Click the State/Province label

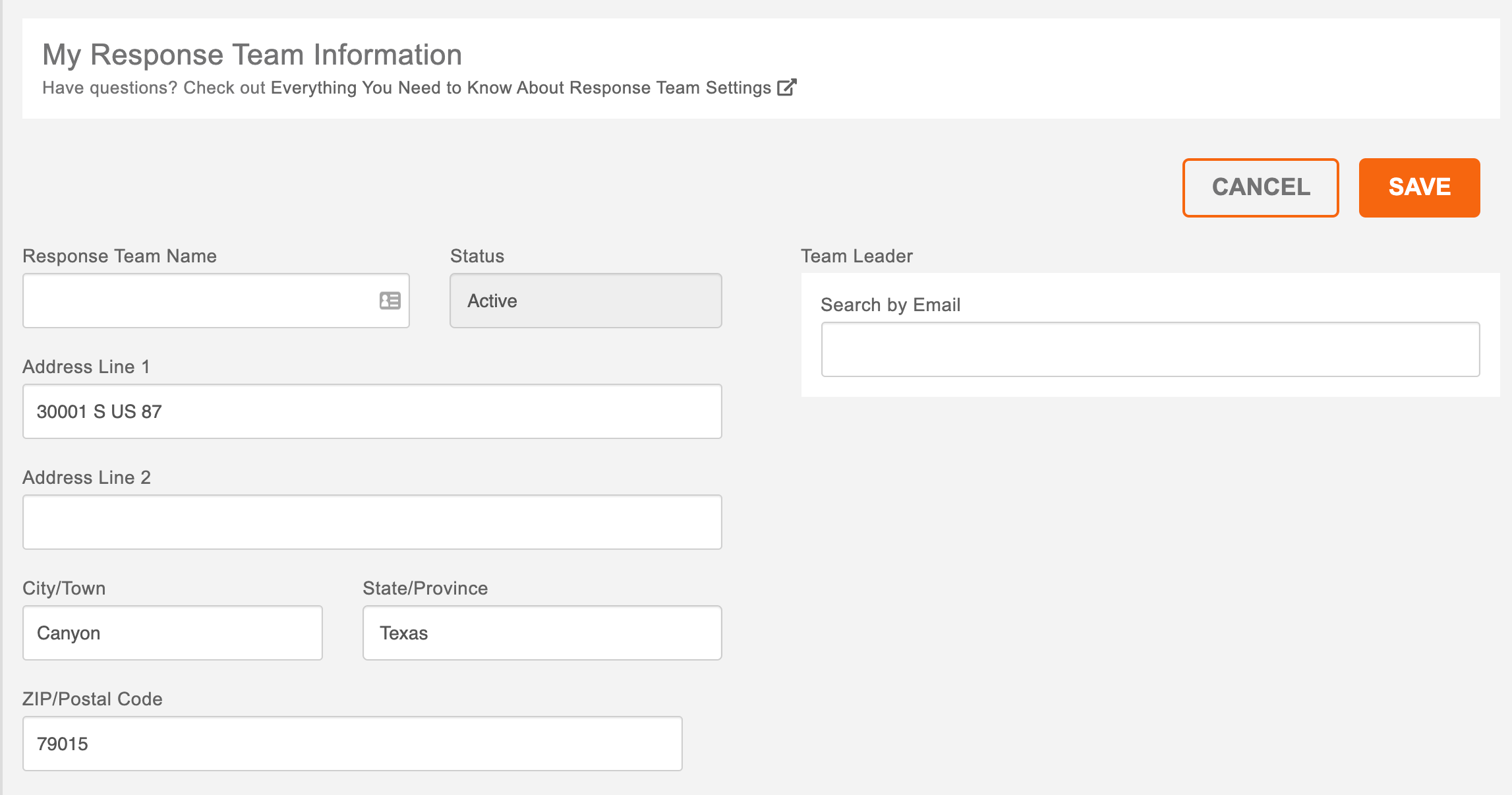click(425, 588)
